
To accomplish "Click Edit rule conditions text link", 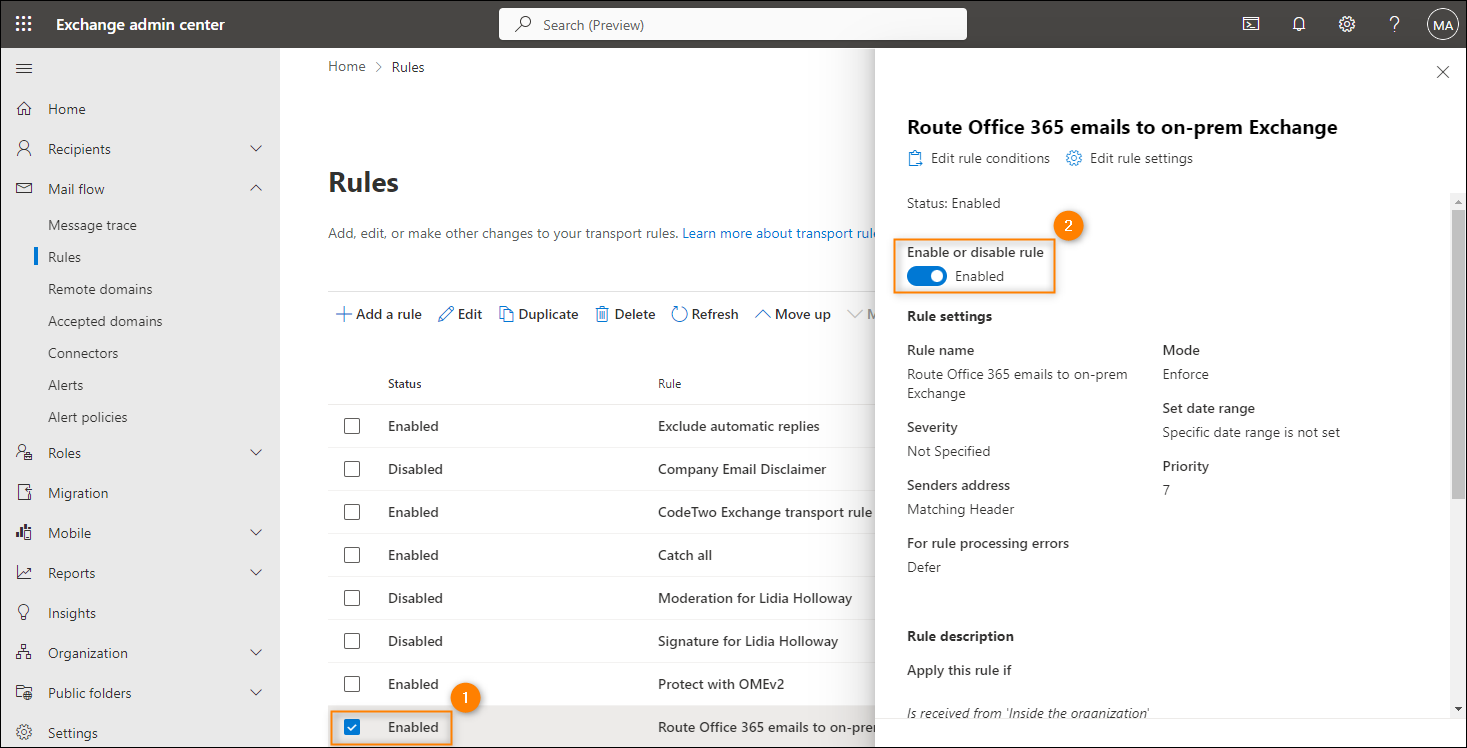I will pos(990,158).
